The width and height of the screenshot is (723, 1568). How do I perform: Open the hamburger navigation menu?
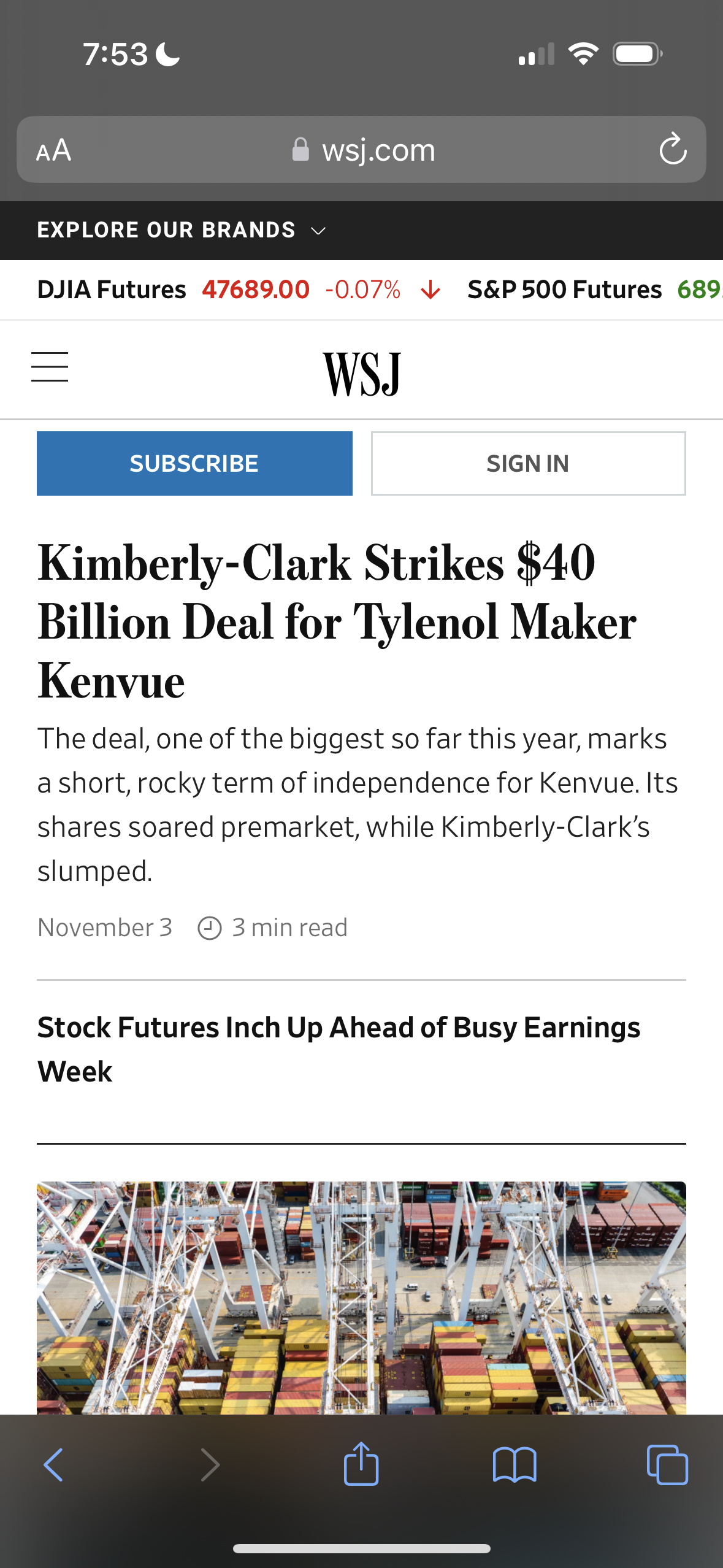coord(50,367)
